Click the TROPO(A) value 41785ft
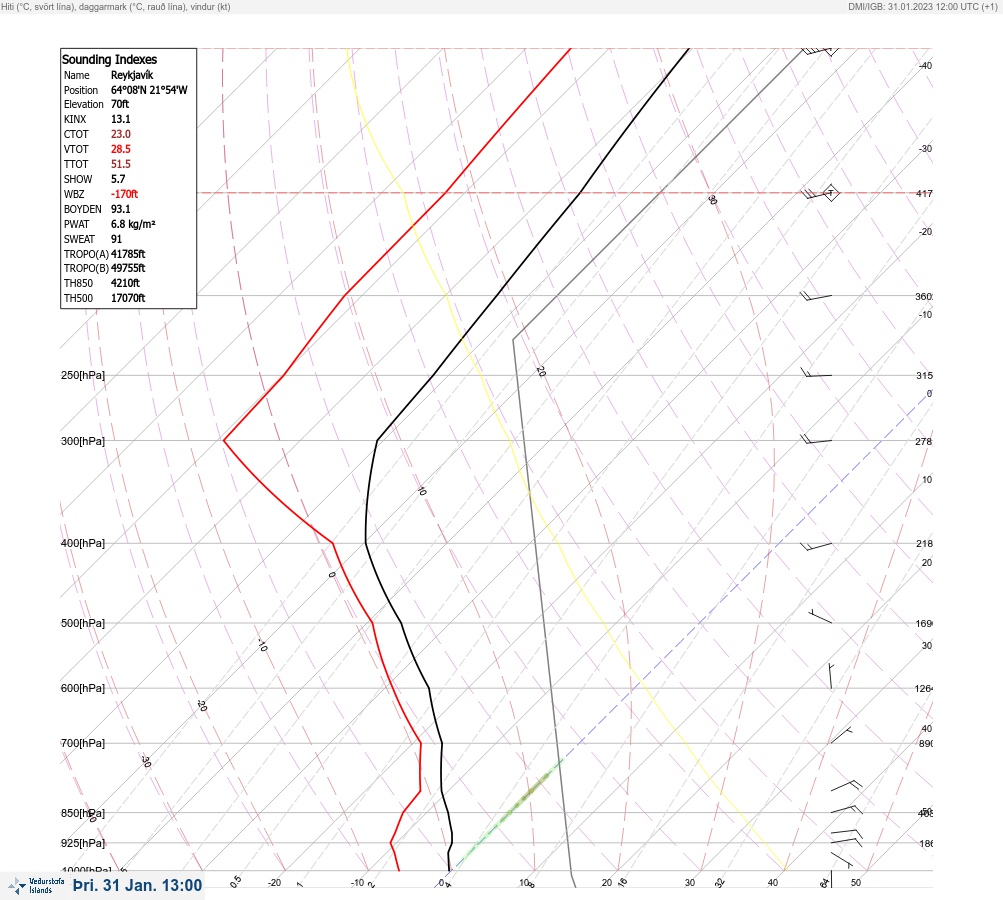The width and height of the screenshot is (1003, 900). coord(128,254)
